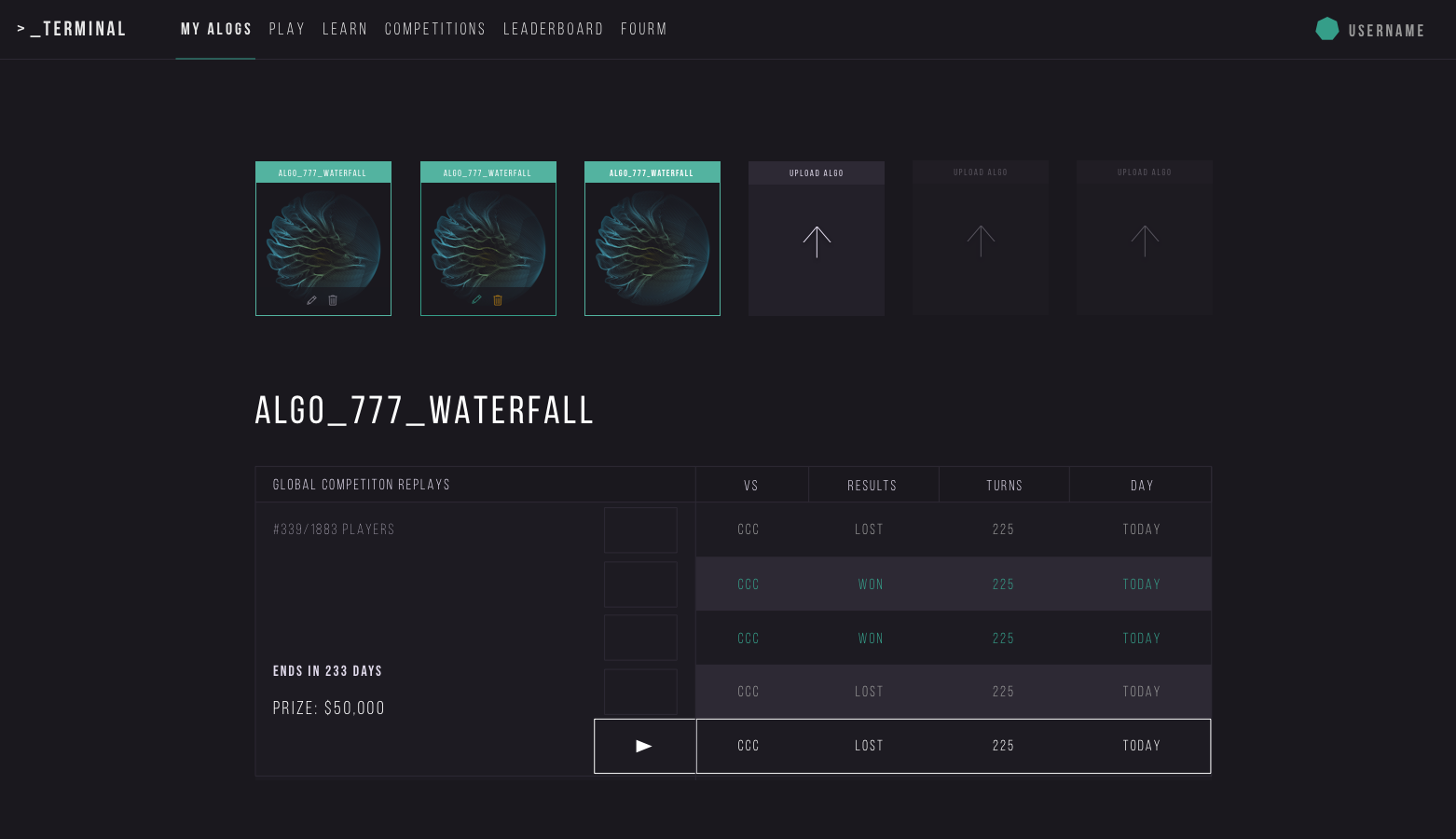Click the bright upload arrow in fourth slot
The image size is (1456, 839).
(x=817, y=242)
